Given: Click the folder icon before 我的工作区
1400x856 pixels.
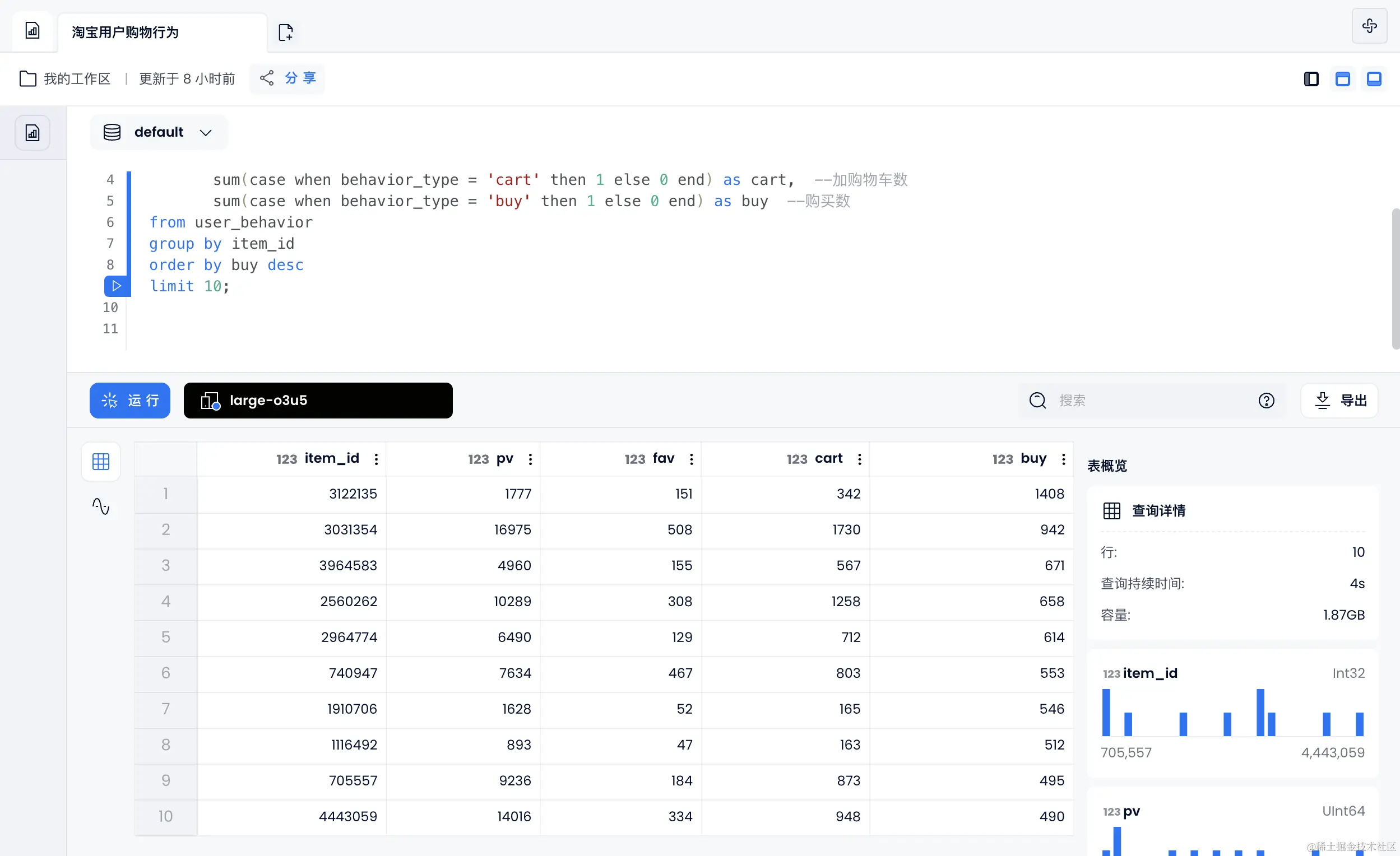Looking at the screenshot, I should (x=28, y=78).
